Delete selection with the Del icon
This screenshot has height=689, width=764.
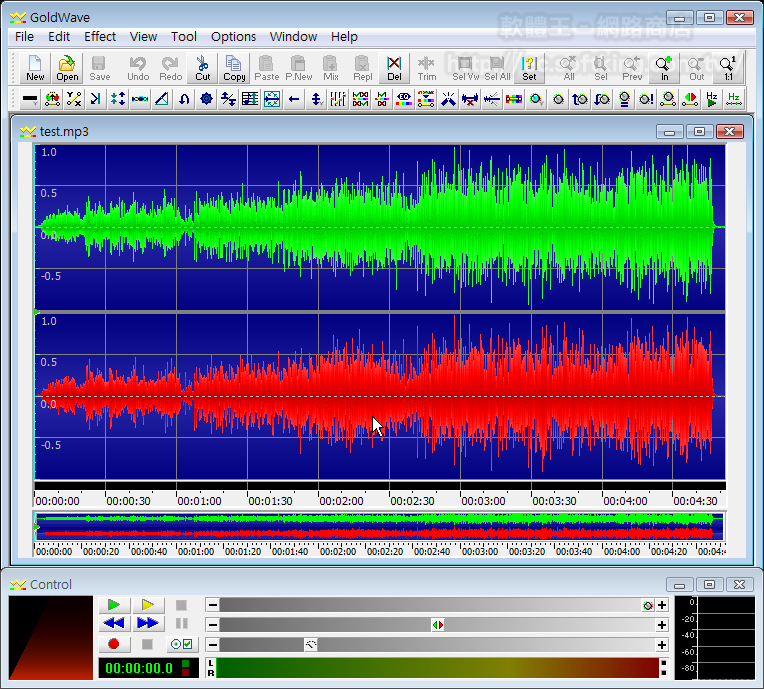tap(394, 68)
